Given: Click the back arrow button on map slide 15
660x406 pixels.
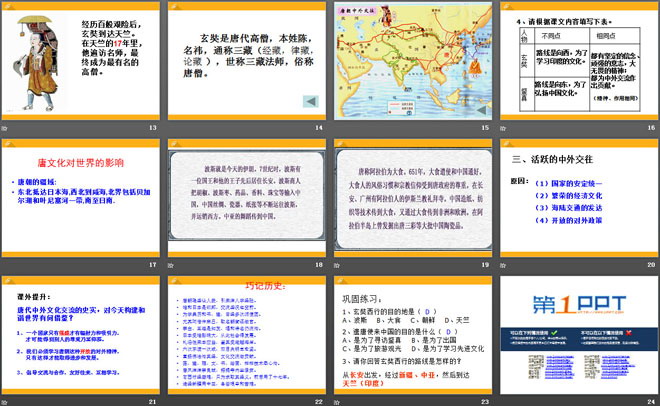Looking at the screenshot, I should [482, 111].
